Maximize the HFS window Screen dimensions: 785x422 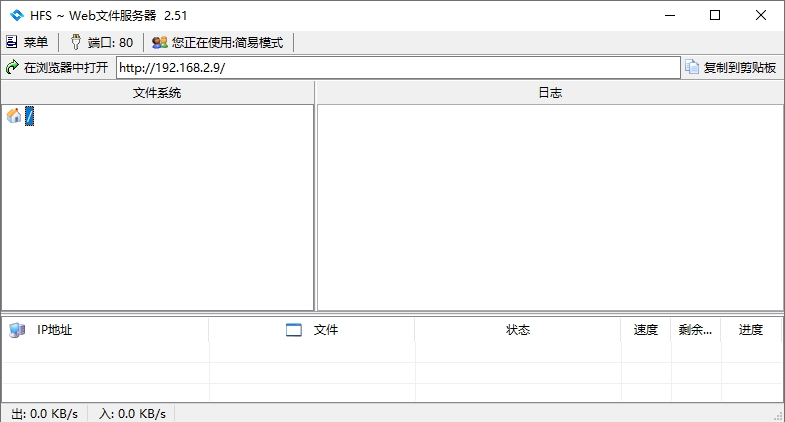[x=715, y=16]
